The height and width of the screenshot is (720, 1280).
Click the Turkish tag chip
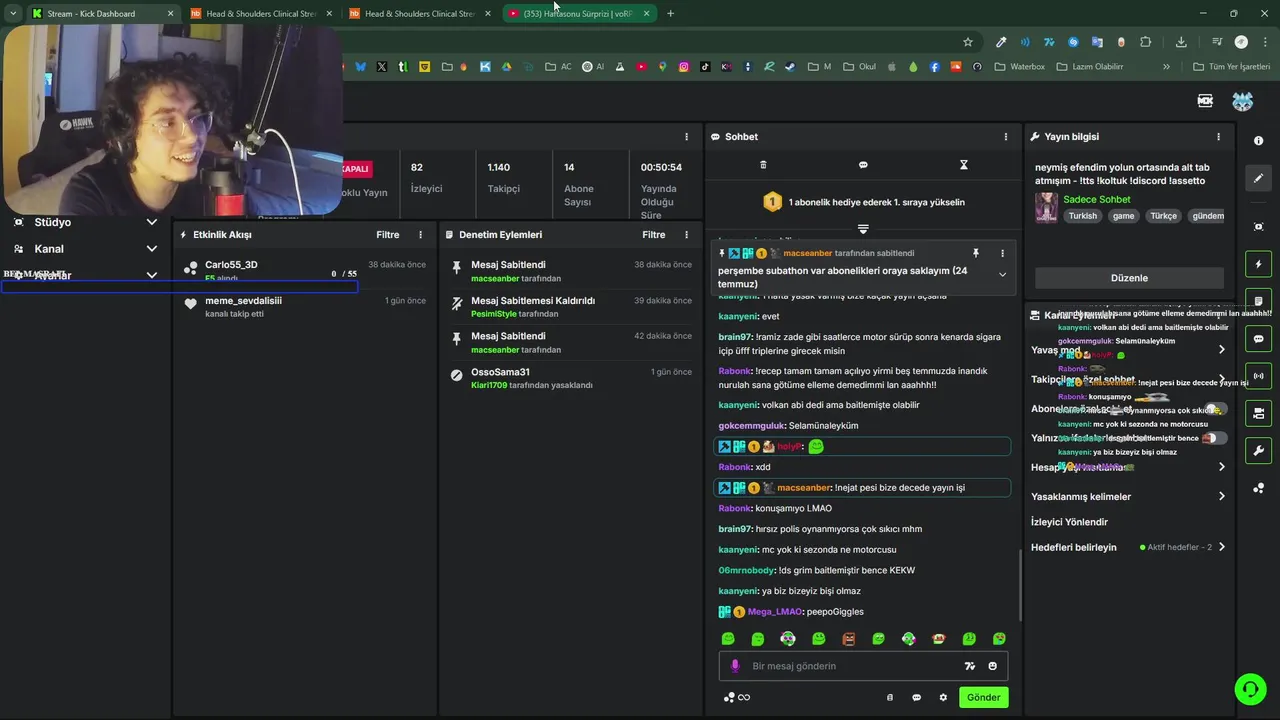click(1082, 216)
